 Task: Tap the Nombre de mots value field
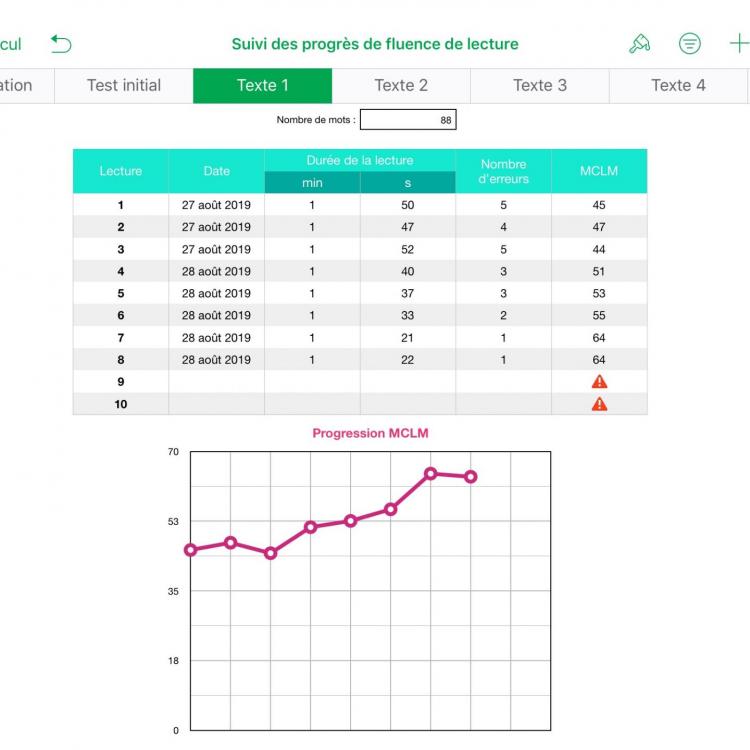pos(408,120)
